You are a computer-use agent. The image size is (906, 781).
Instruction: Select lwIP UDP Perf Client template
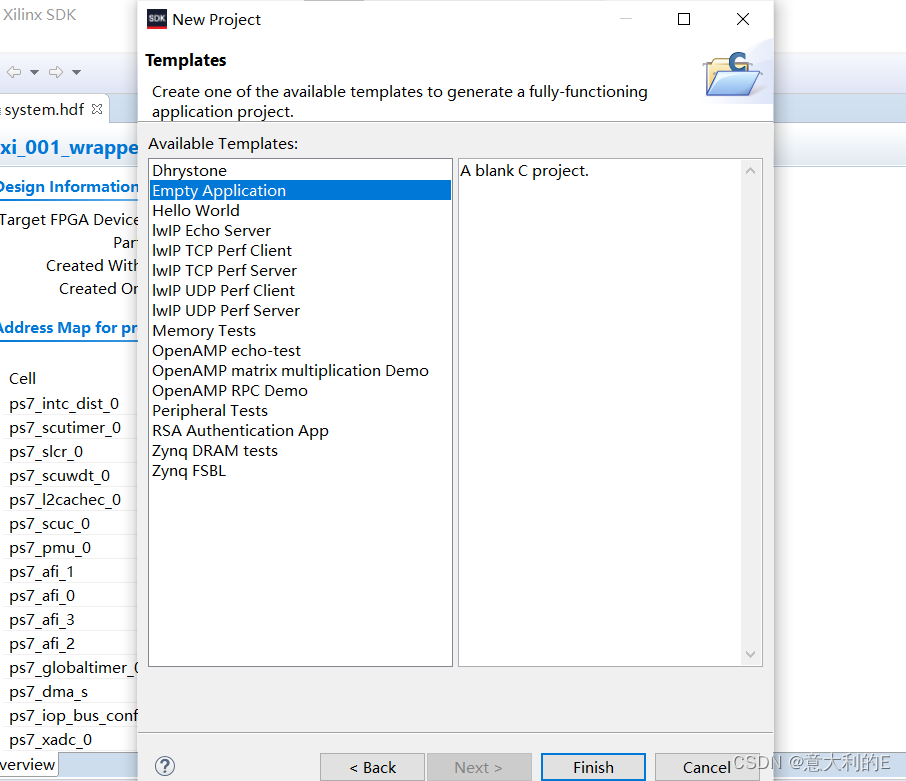coord(300,291)
